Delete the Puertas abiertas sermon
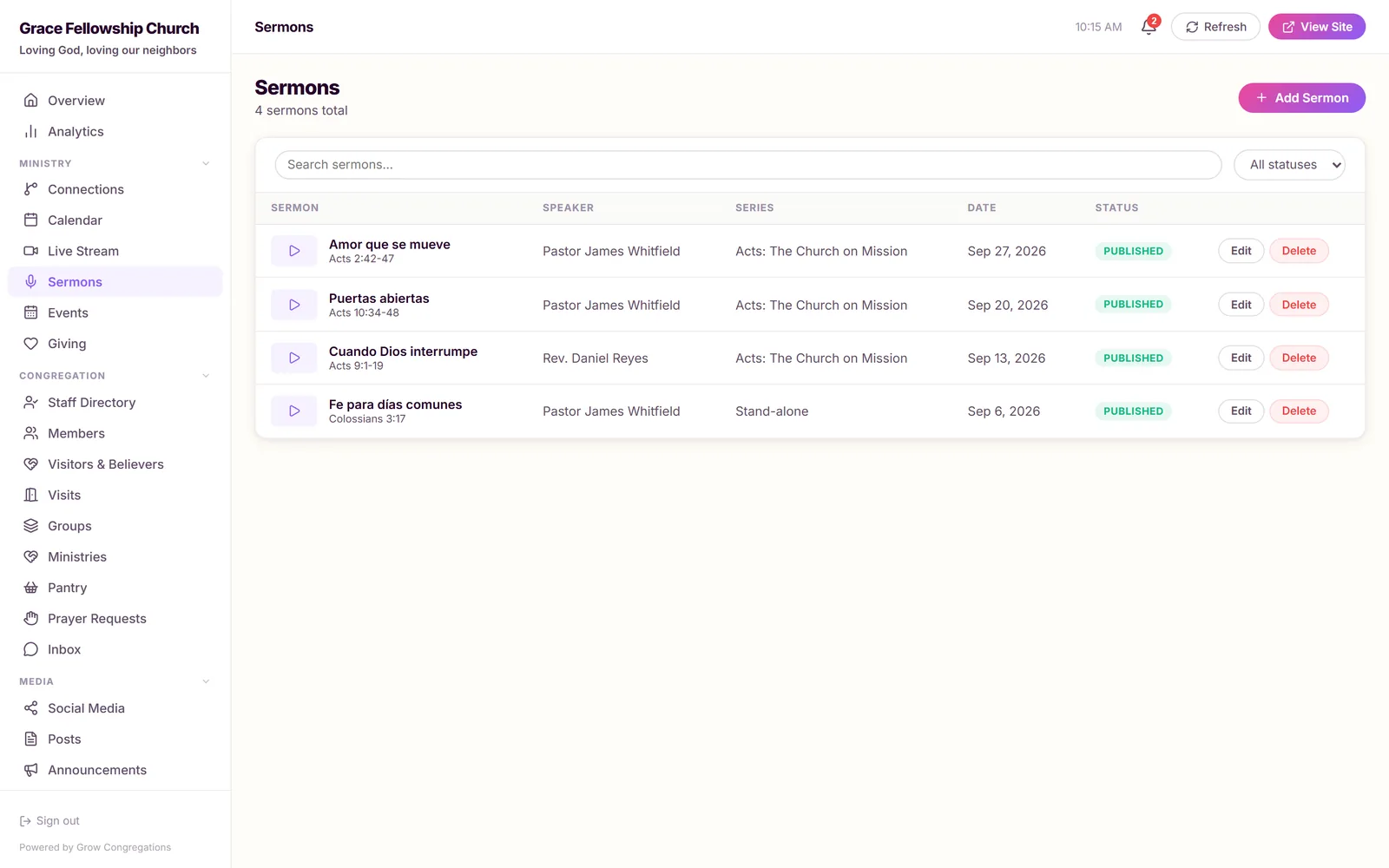 1299,305
